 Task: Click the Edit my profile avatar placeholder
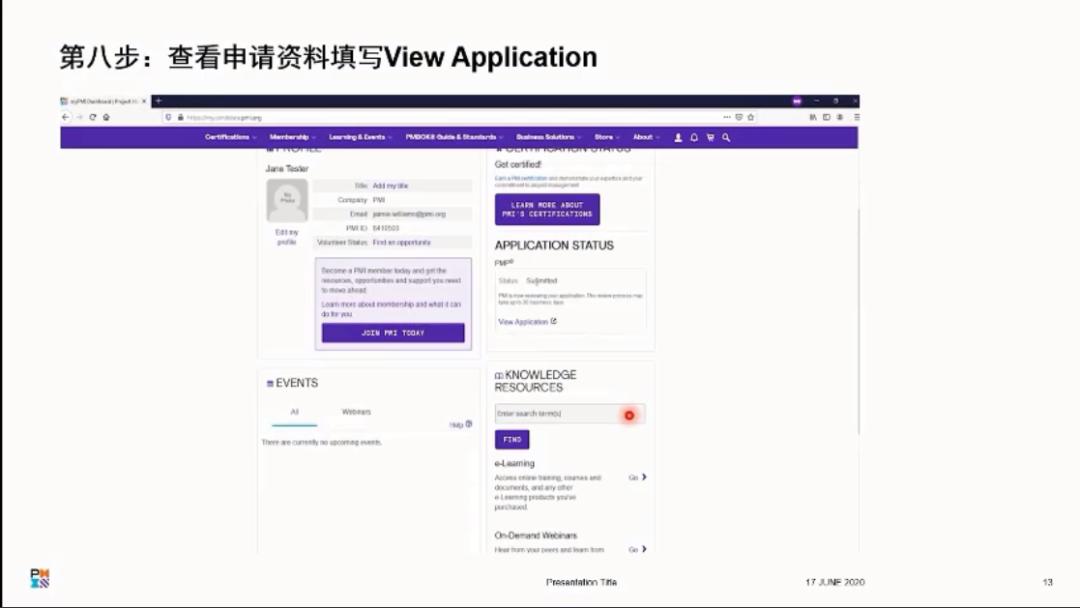click(286, 200)
